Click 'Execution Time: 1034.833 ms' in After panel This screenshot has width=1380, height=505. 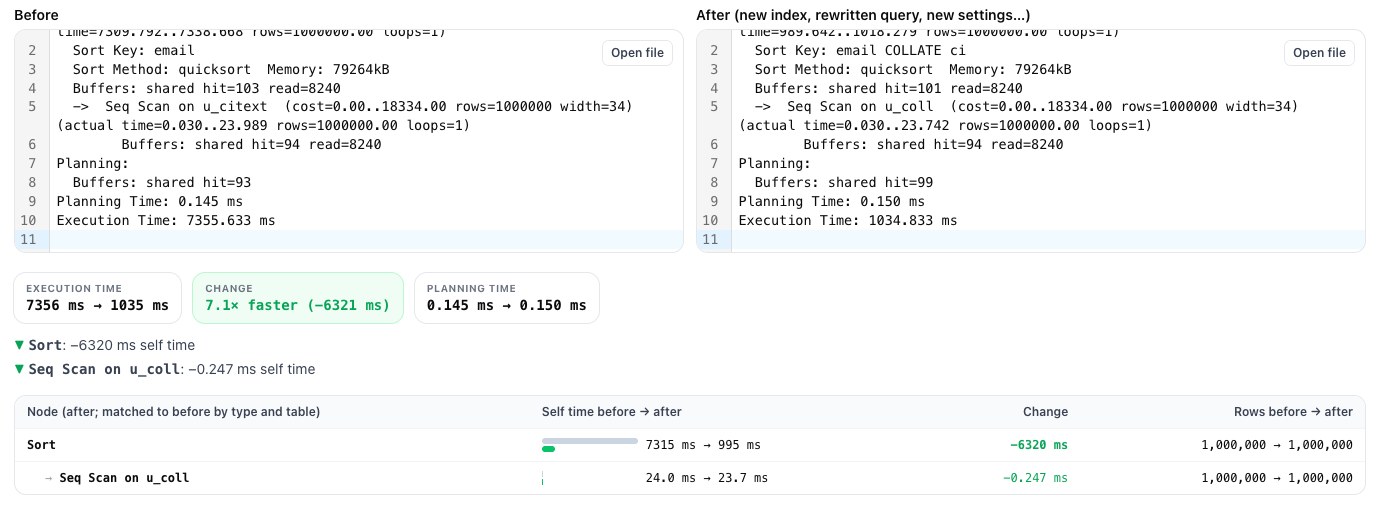tap(847, 220)
